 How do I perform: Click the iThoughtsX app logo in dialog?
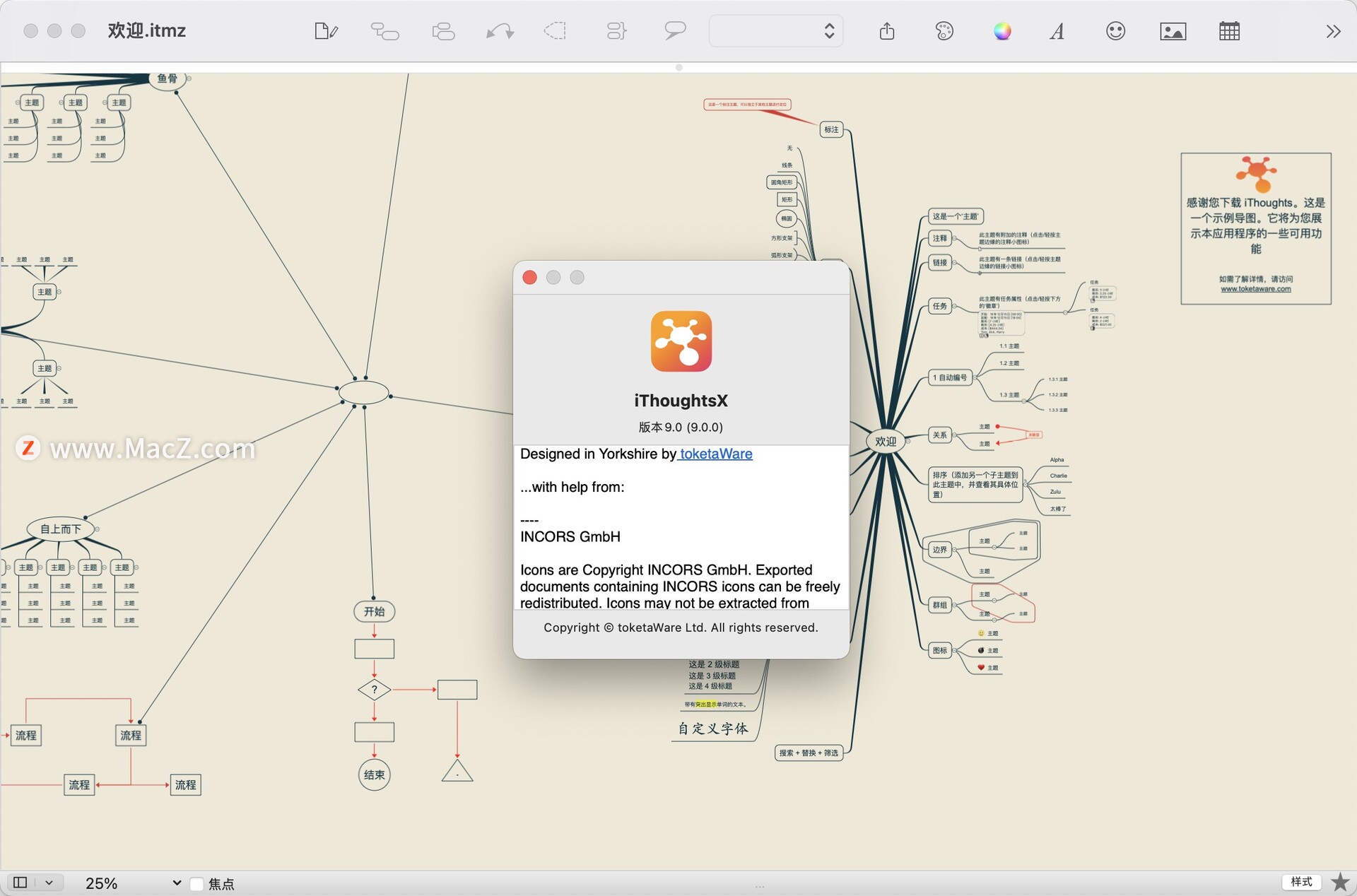click(681, 341)
